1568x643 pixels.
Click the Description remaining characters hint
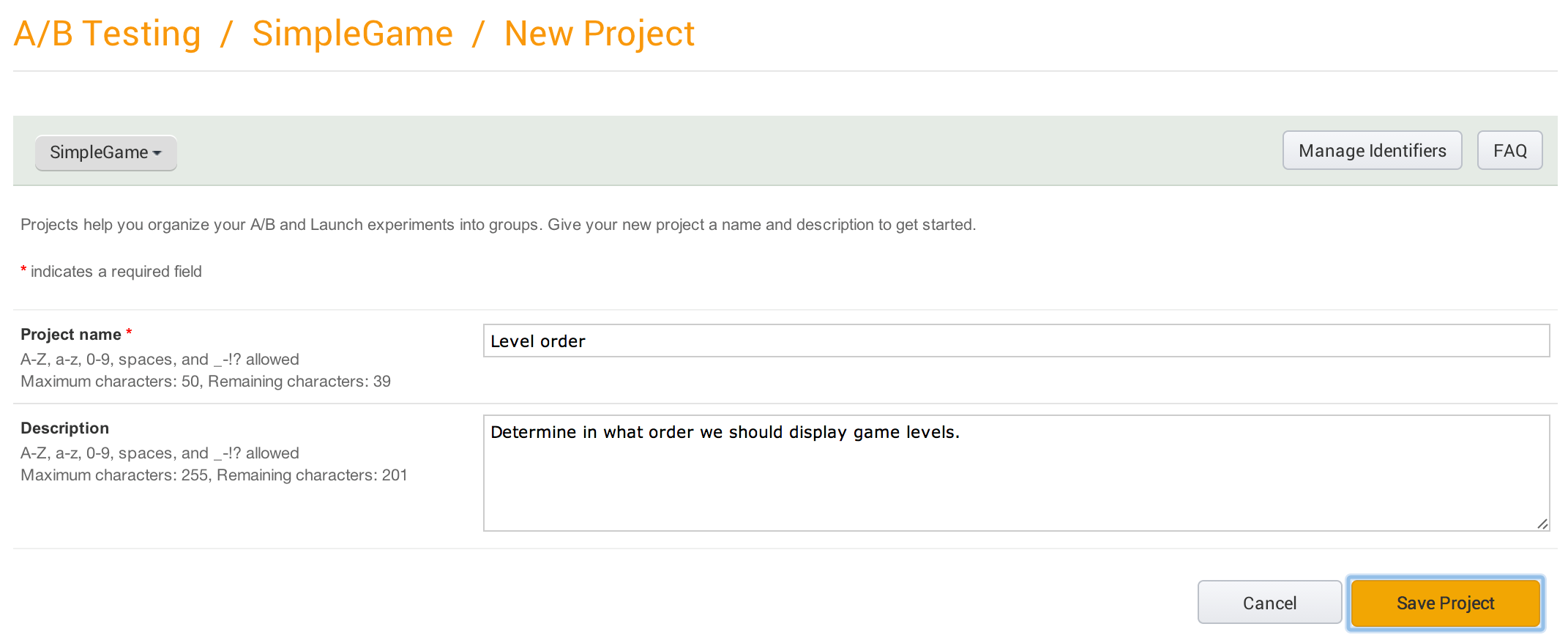click(214, 475)
